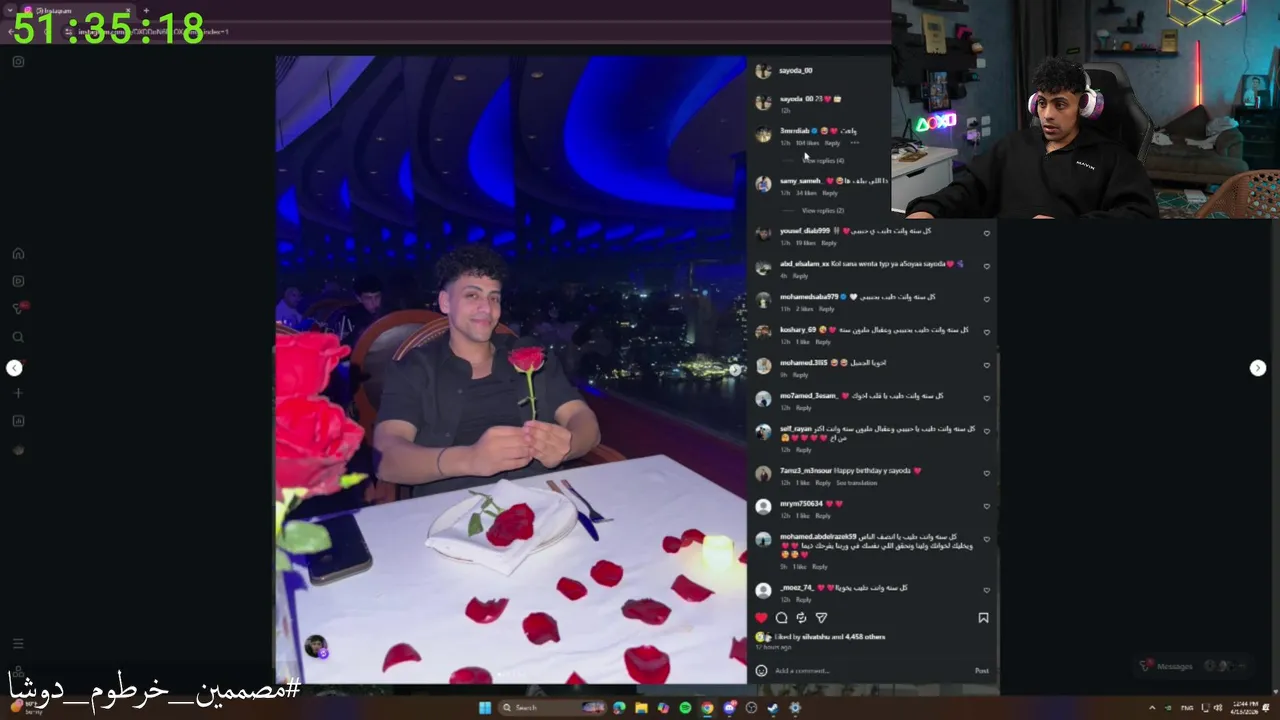This screenshot has width=1280, height=720.
Task: Open more options on 3mrdiab's comment
Action: 854,143
